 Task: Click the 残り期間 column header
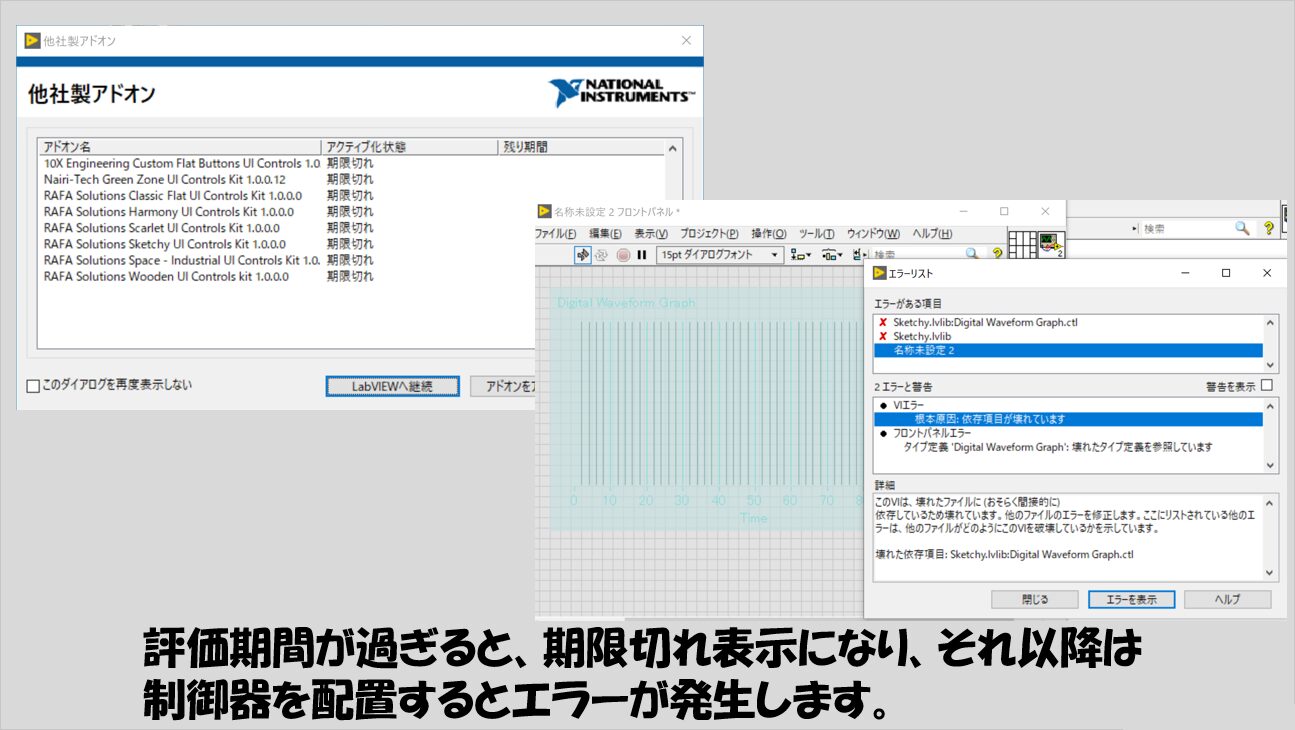click(x=580, y=147)
